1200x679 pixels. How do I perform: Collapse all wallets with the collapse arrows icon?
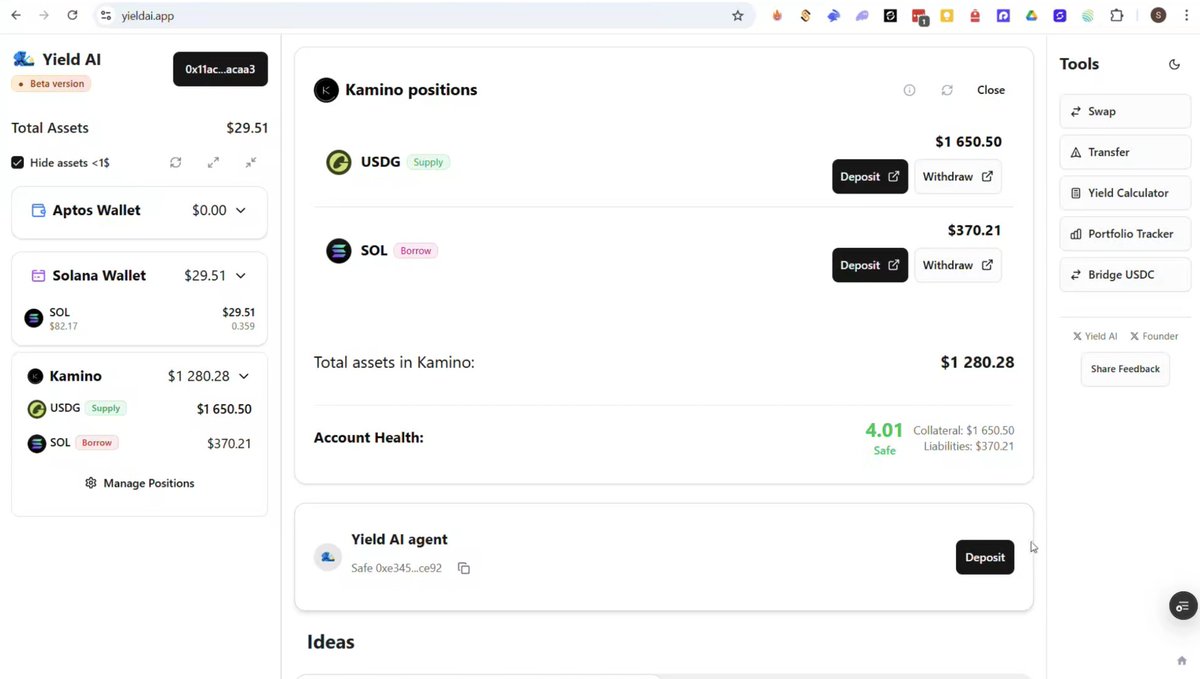point(251,162)
